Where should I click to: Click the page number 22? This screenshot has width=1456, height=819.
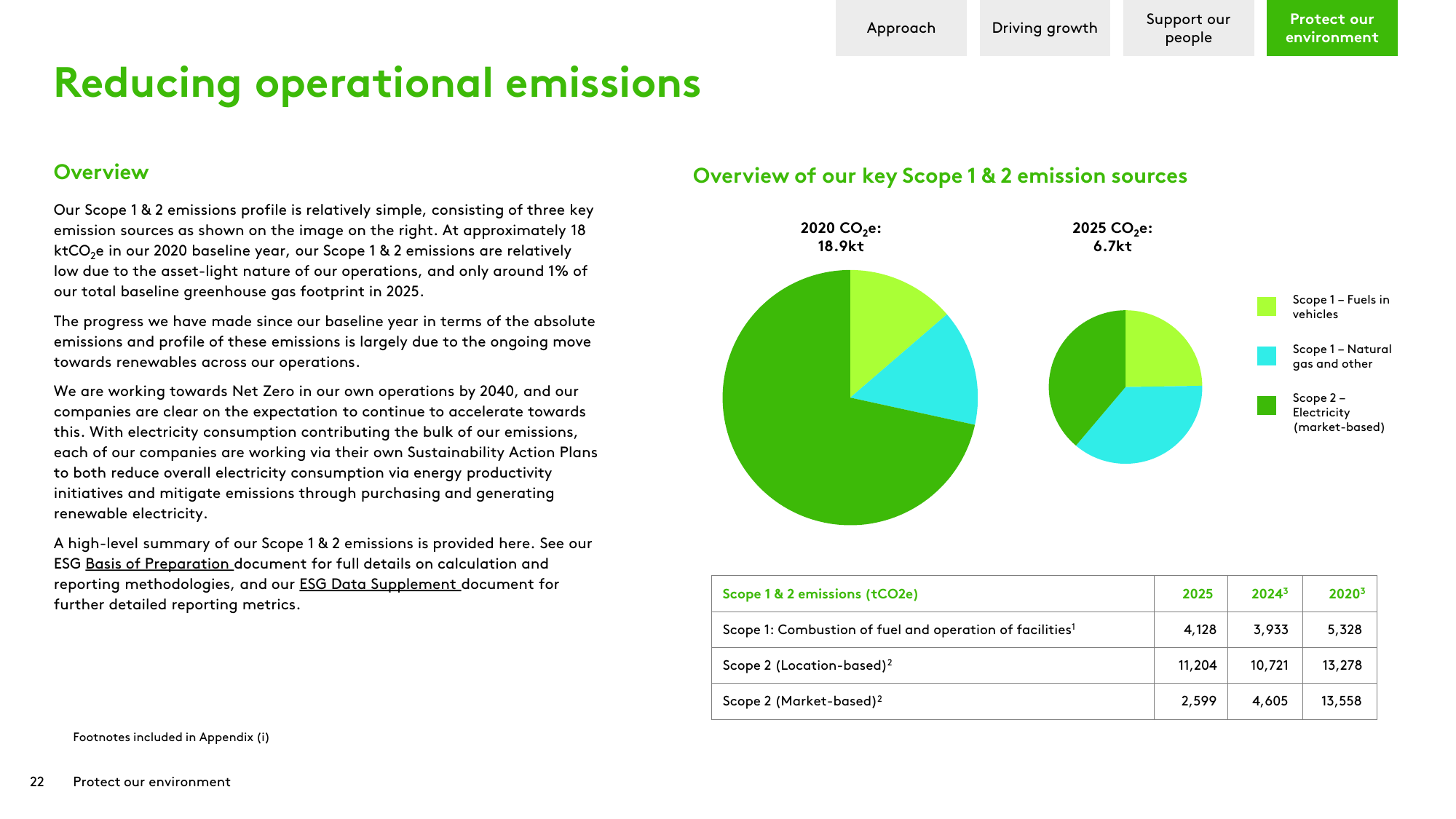[x=37, y=782]
